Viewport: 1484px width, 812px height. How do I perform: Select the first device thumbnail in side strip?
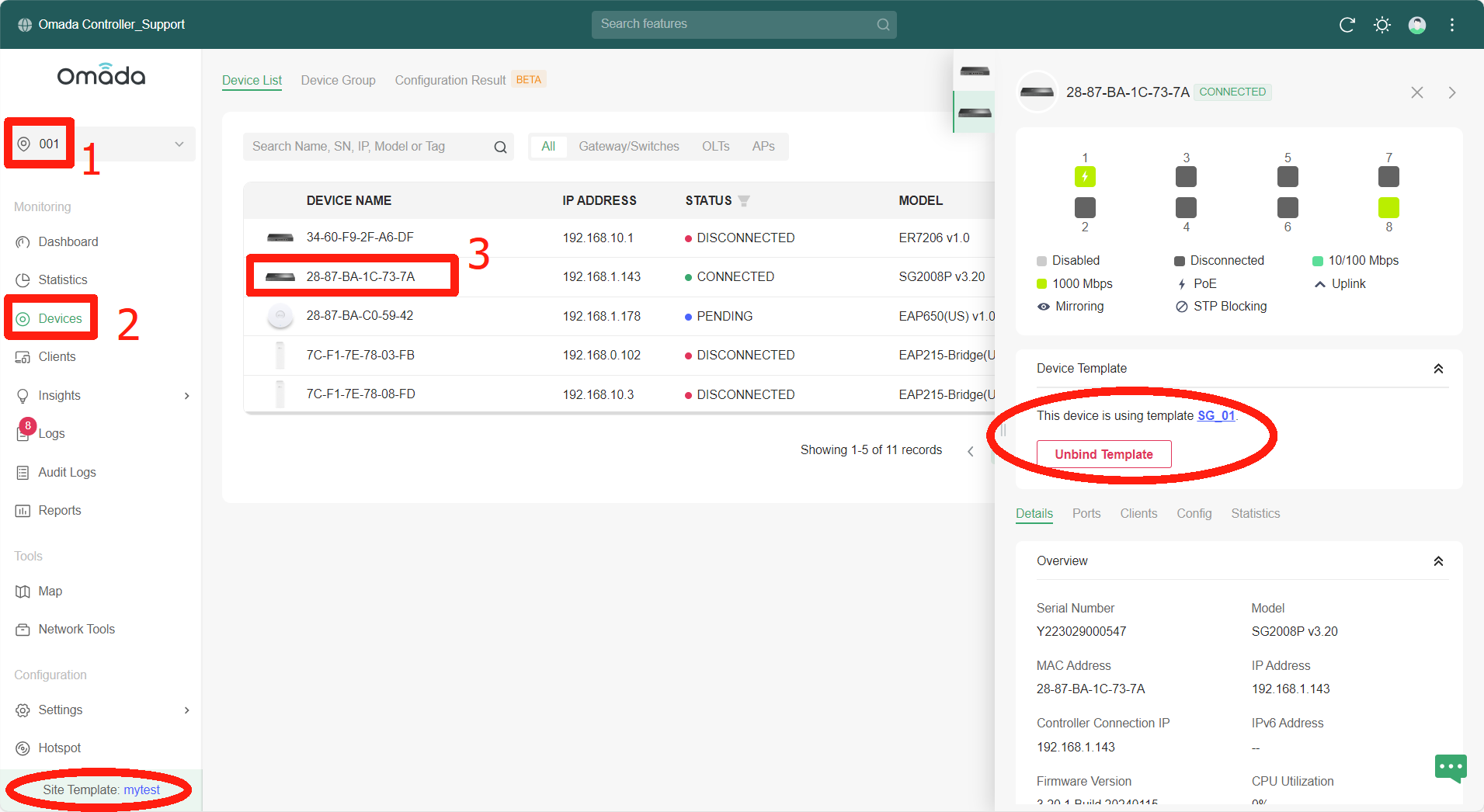point(975,71)
